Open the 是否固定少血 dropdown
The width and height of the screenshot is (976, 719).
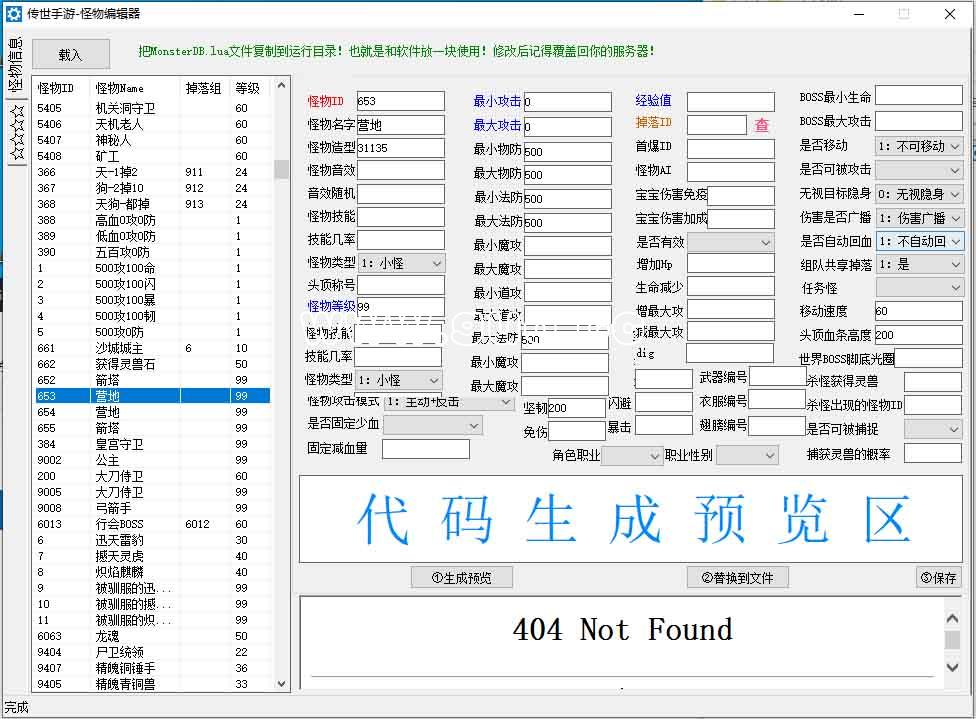[x=433, y=425]
